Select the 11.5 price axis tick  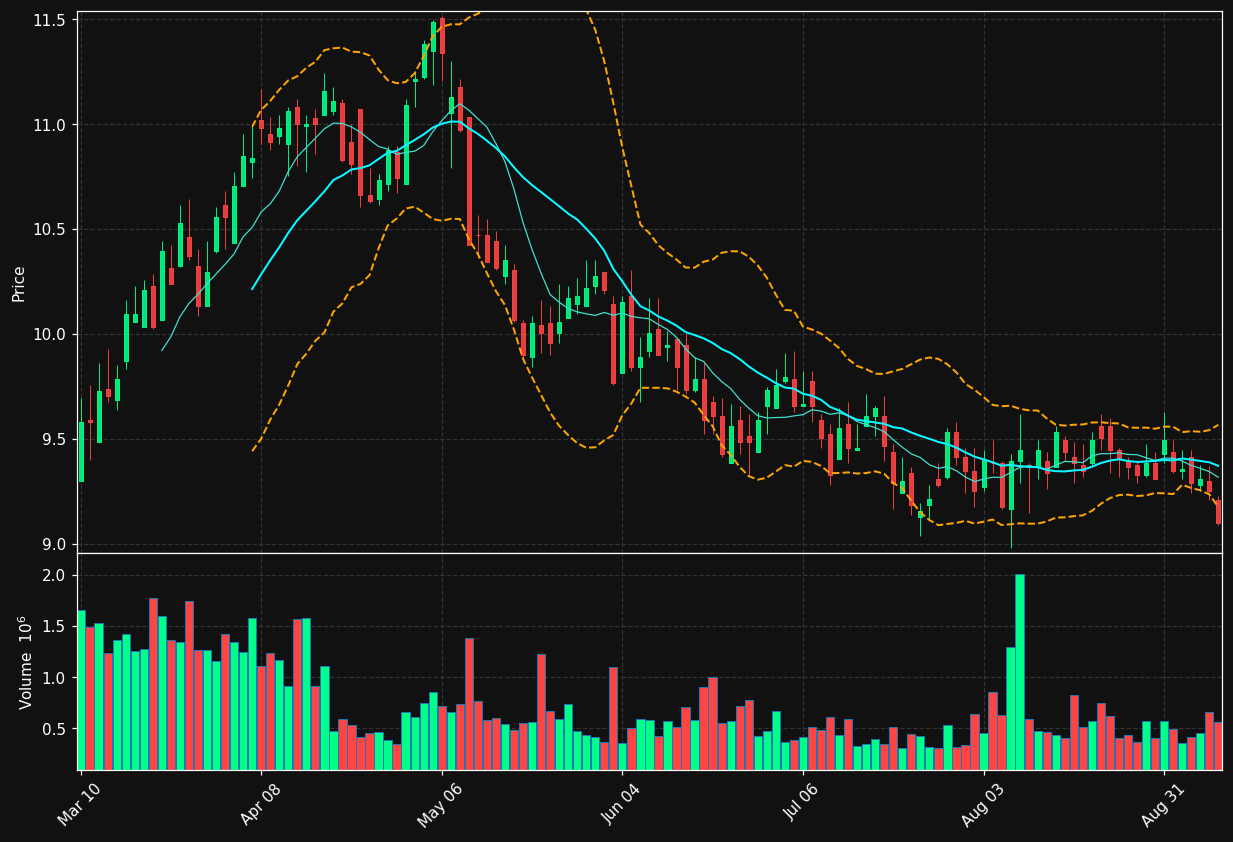tap(50, 20)
